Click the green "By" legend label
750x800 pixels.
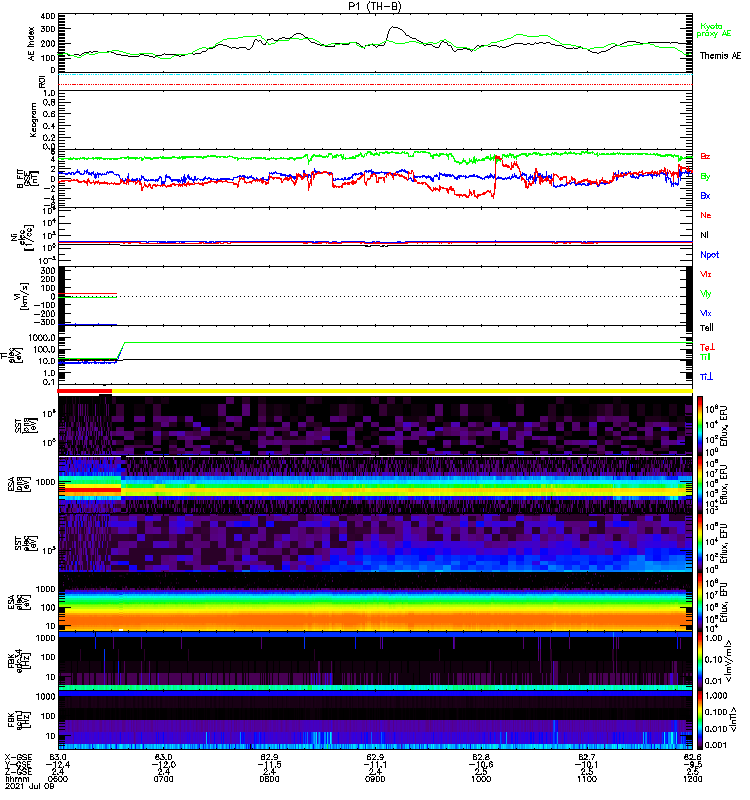705,177
